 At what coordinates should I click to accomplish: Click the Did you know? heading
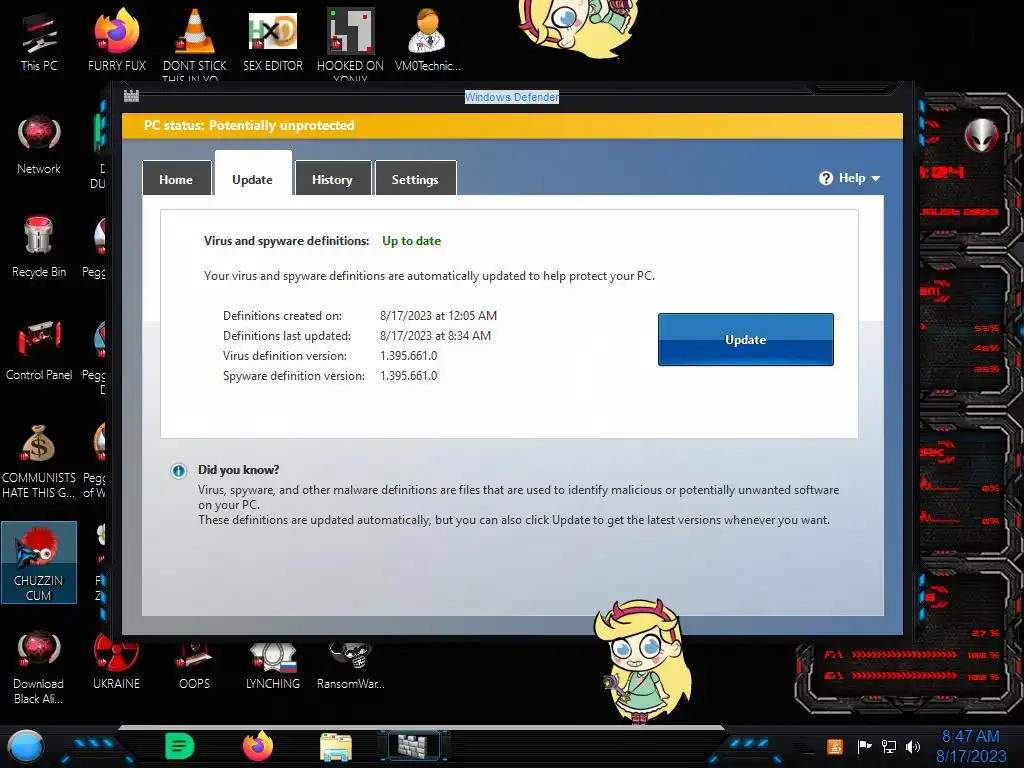(238, 470)
